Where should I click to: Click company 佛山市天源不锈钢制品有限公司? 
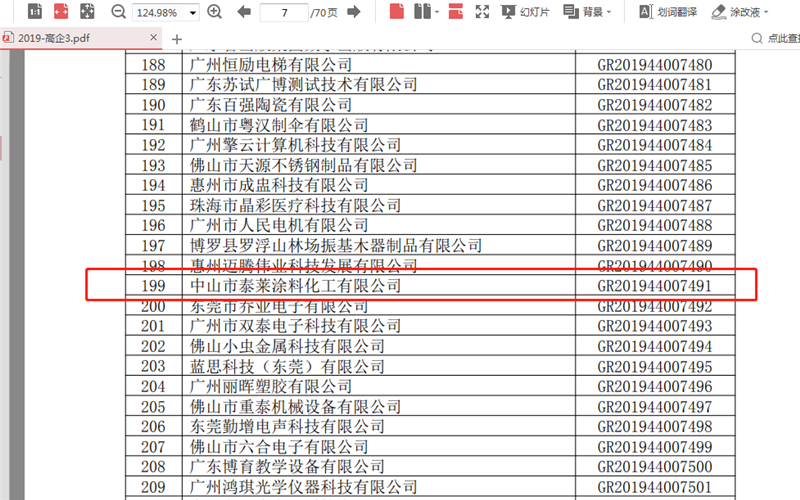click(304, 165)
